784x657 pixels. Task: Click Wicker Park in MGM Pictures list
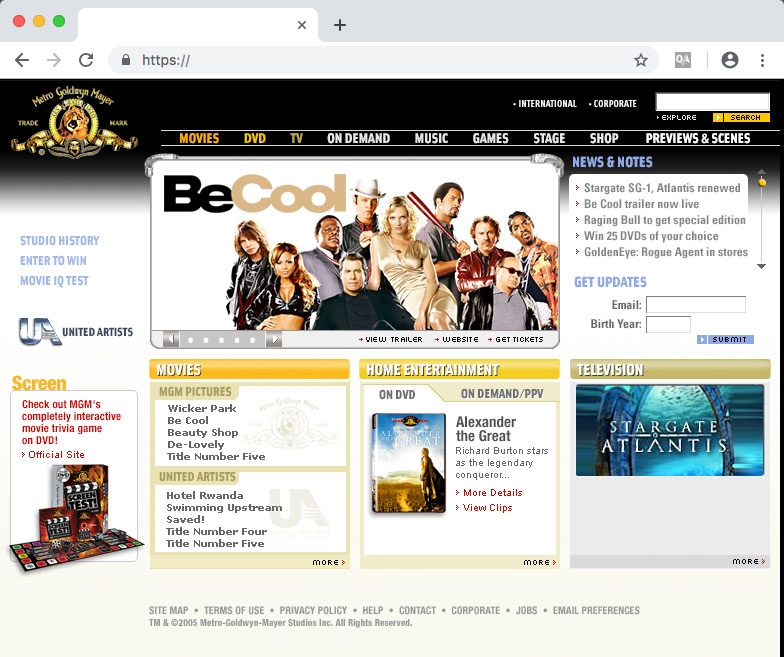(x=202, y=408)
